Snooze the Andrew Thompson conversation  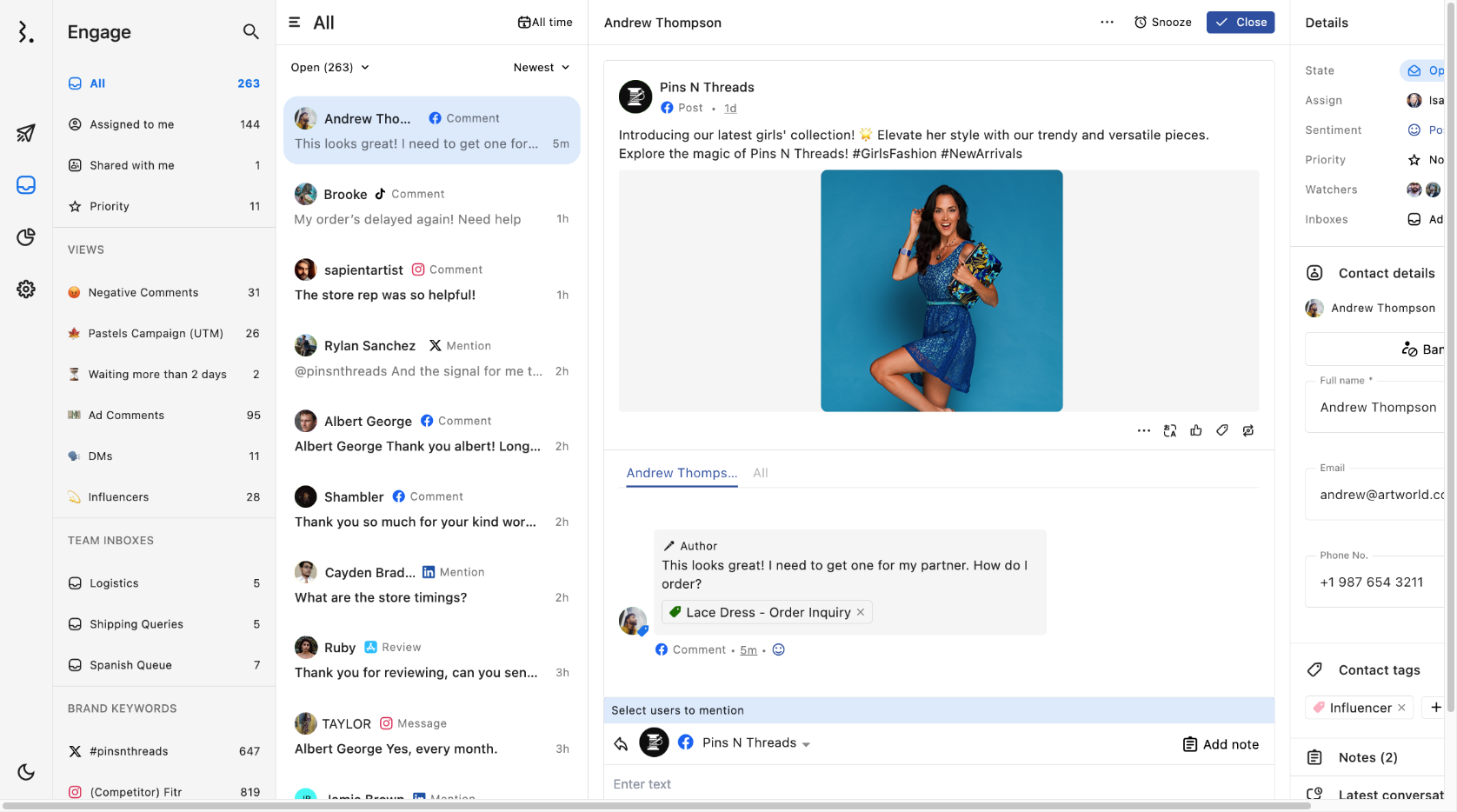coord(1162,23)
